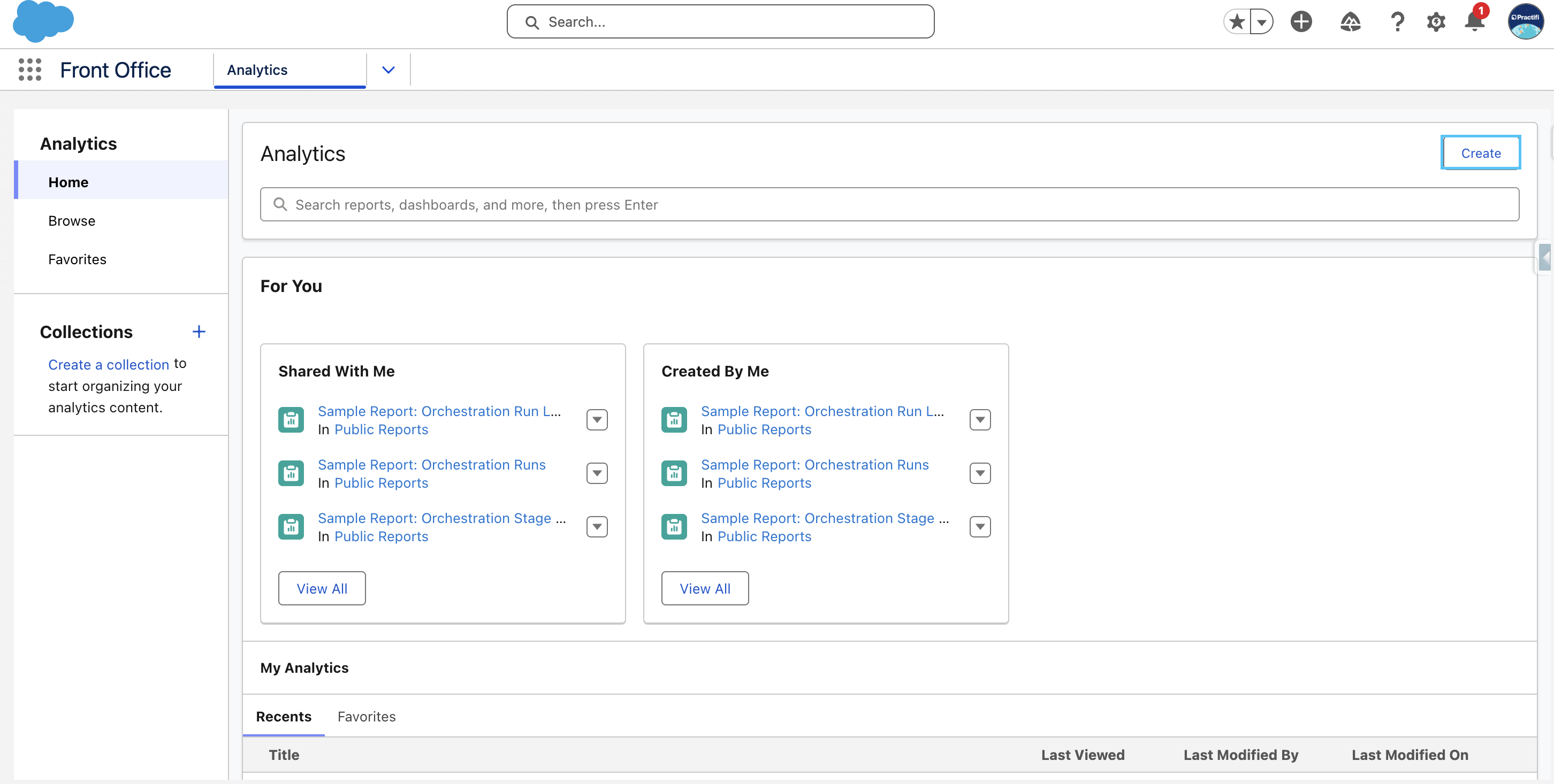1554x784 pixels.
Task: Open Created By Me Orchestration Stage report link
Action: coord(825,518)
